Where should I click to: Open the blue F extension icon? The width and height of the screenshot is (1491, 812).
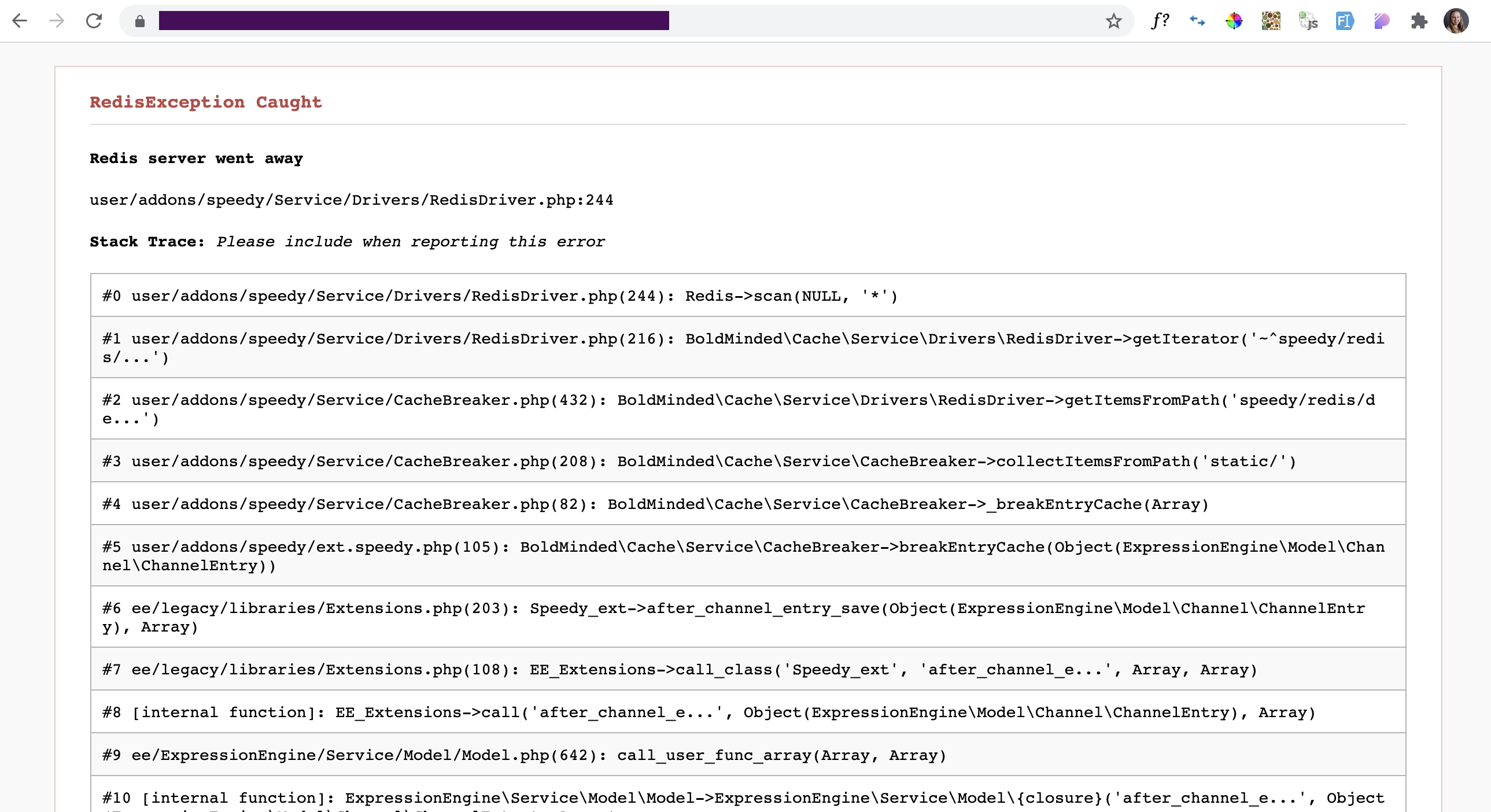(1345, 21)
